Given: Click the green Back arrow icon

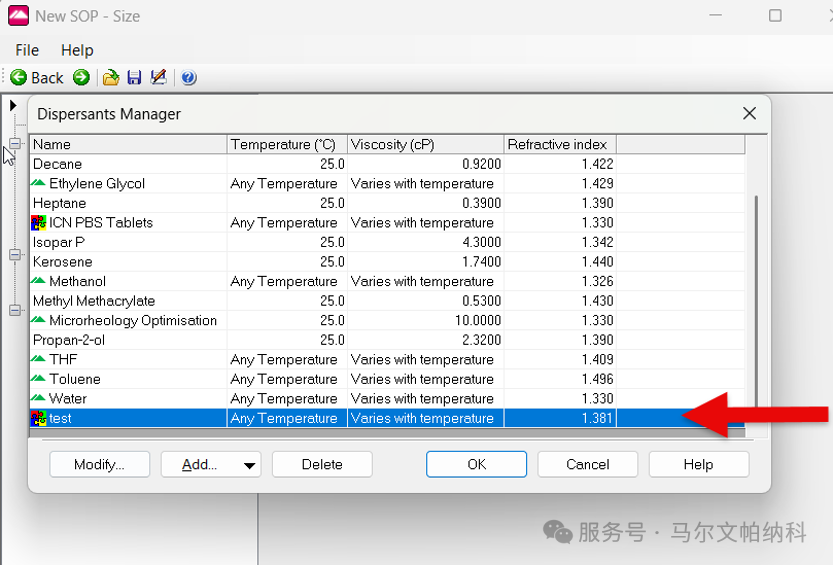Looking at the screenshot, I should point(19,78).
